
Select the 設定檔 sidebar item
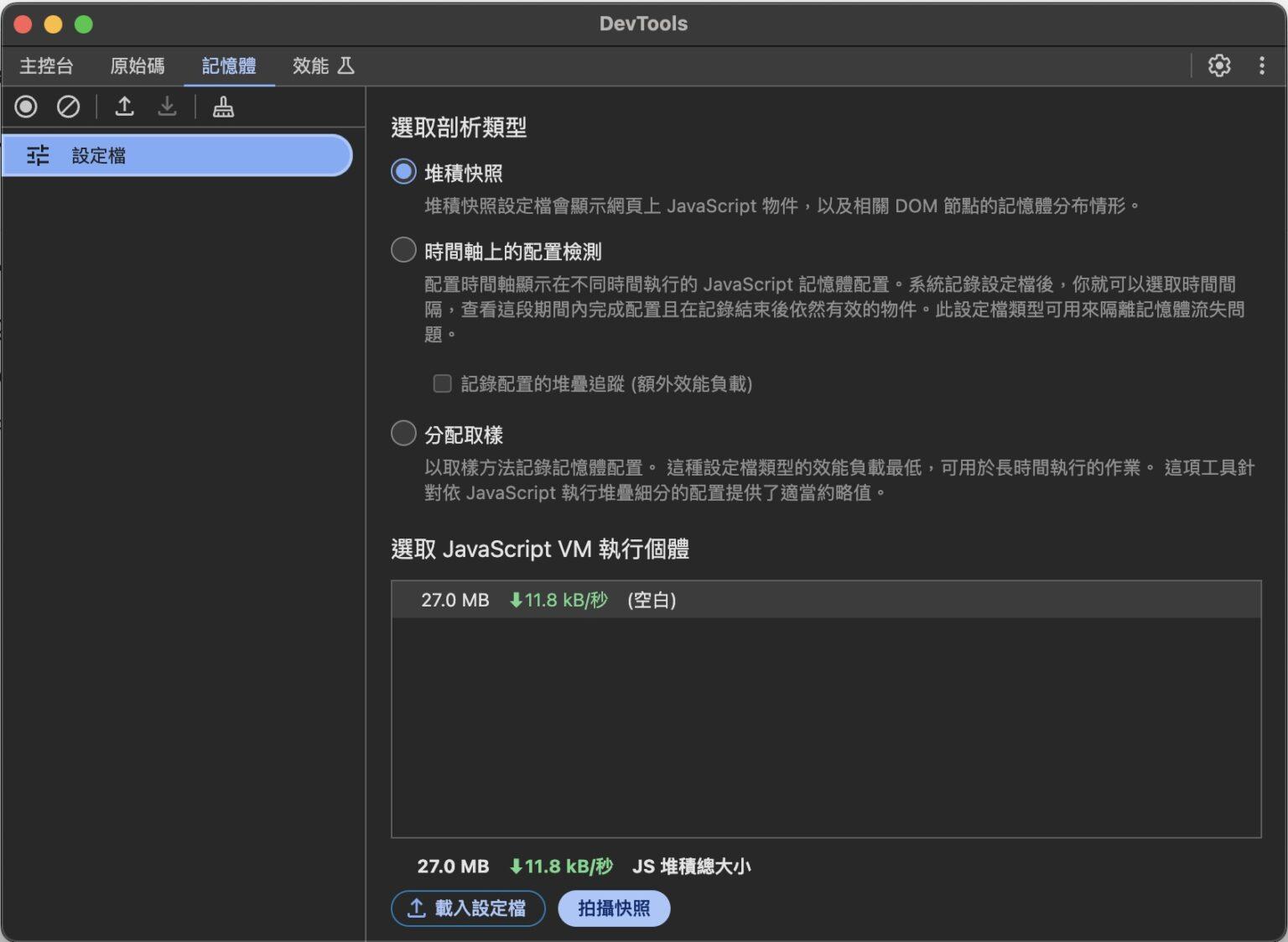(x=176, y=155)
